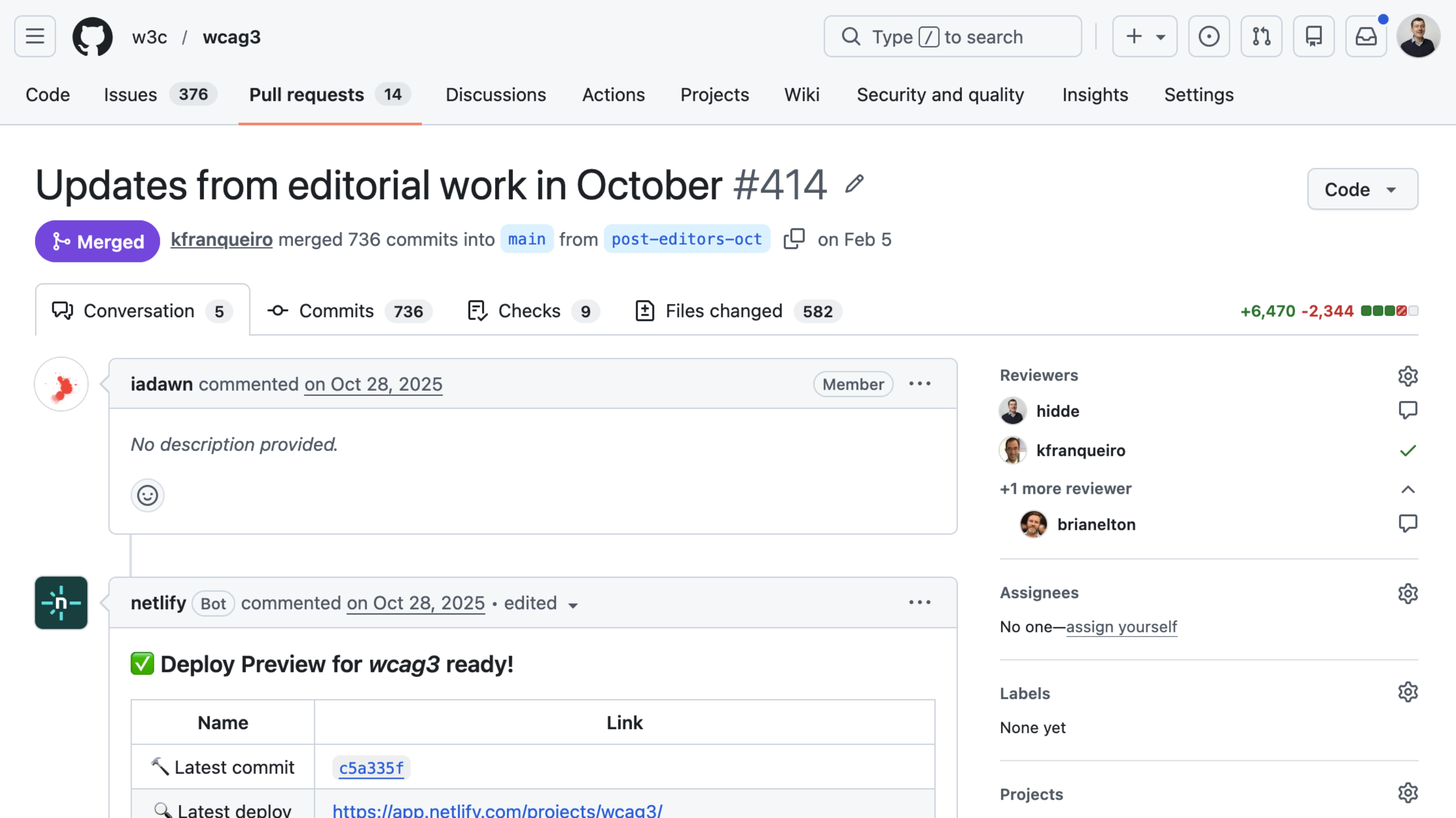Click kfranqueiro reviewer name
This screenshot has height=818, width=1456.
(1081, 451)
